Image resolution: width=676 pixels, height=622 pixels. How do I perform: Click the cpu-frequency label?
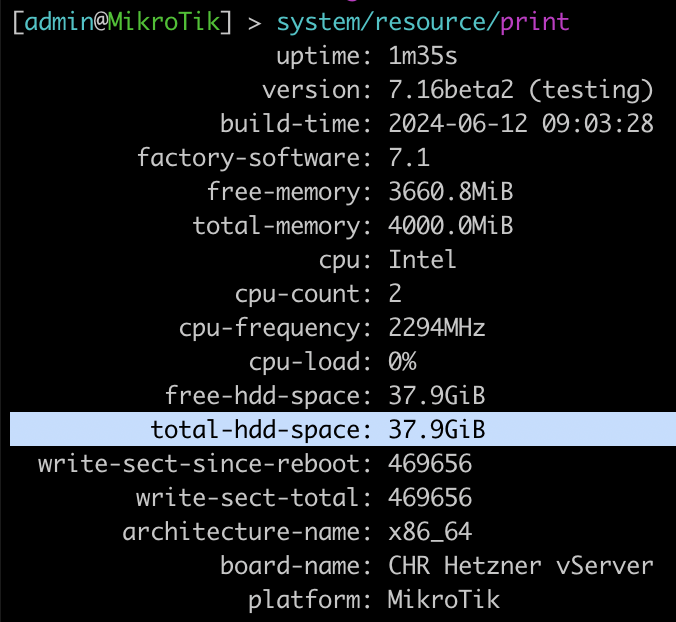point(275,329)
